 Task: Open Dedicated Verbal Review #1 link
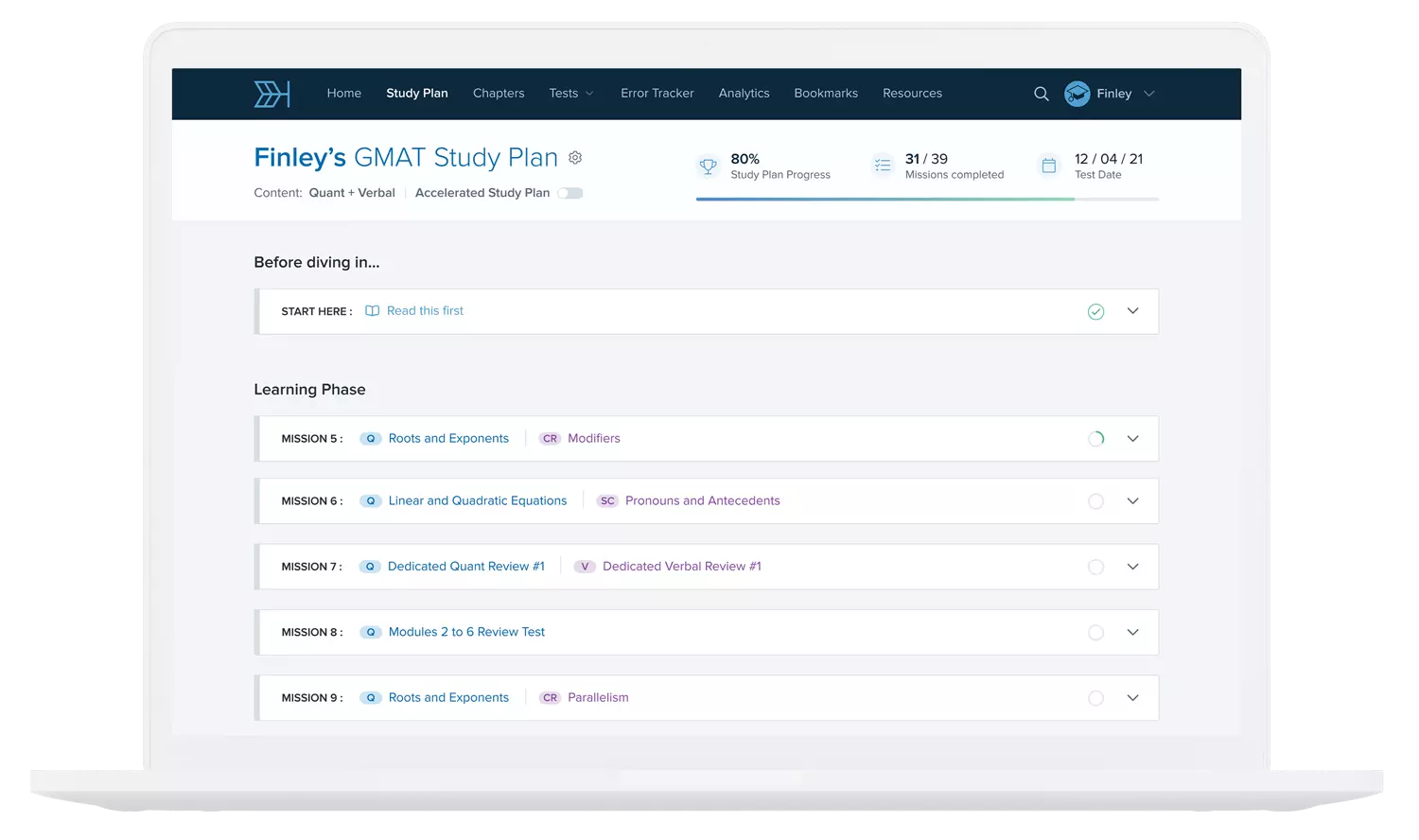682,567
